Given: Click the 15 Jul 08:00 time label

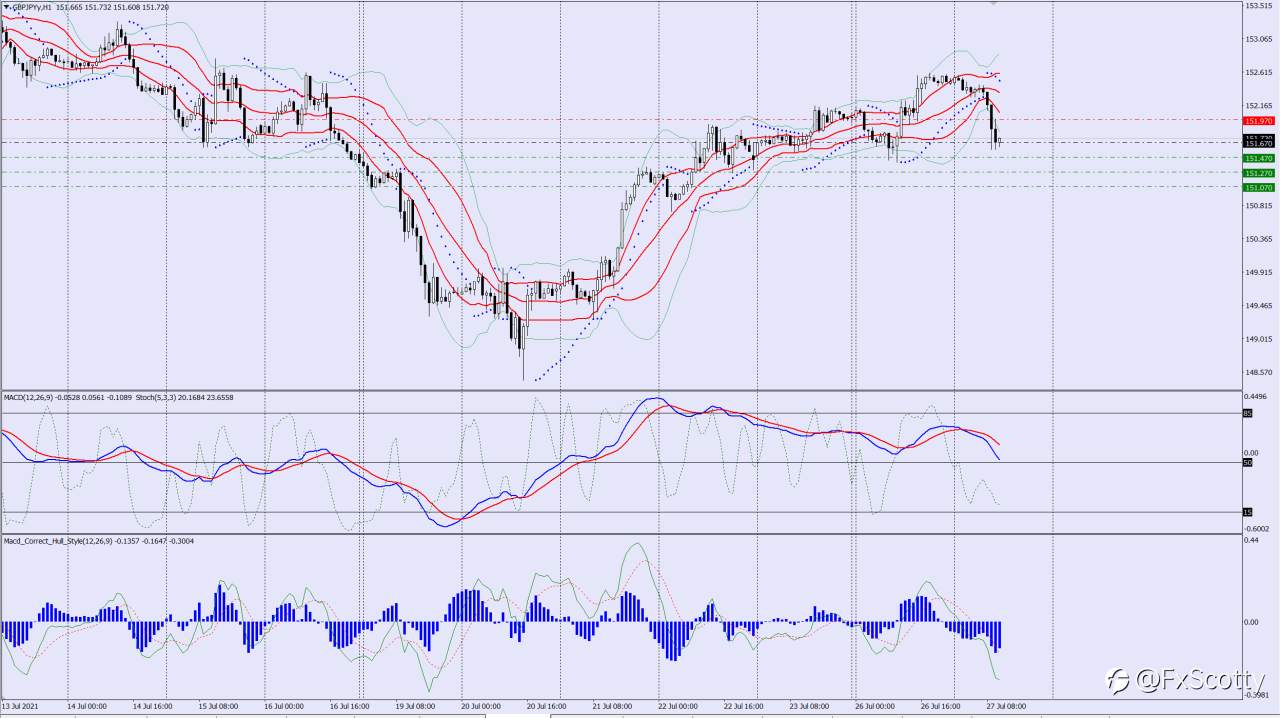Looking at the screenshot, I should click(218, 705).
